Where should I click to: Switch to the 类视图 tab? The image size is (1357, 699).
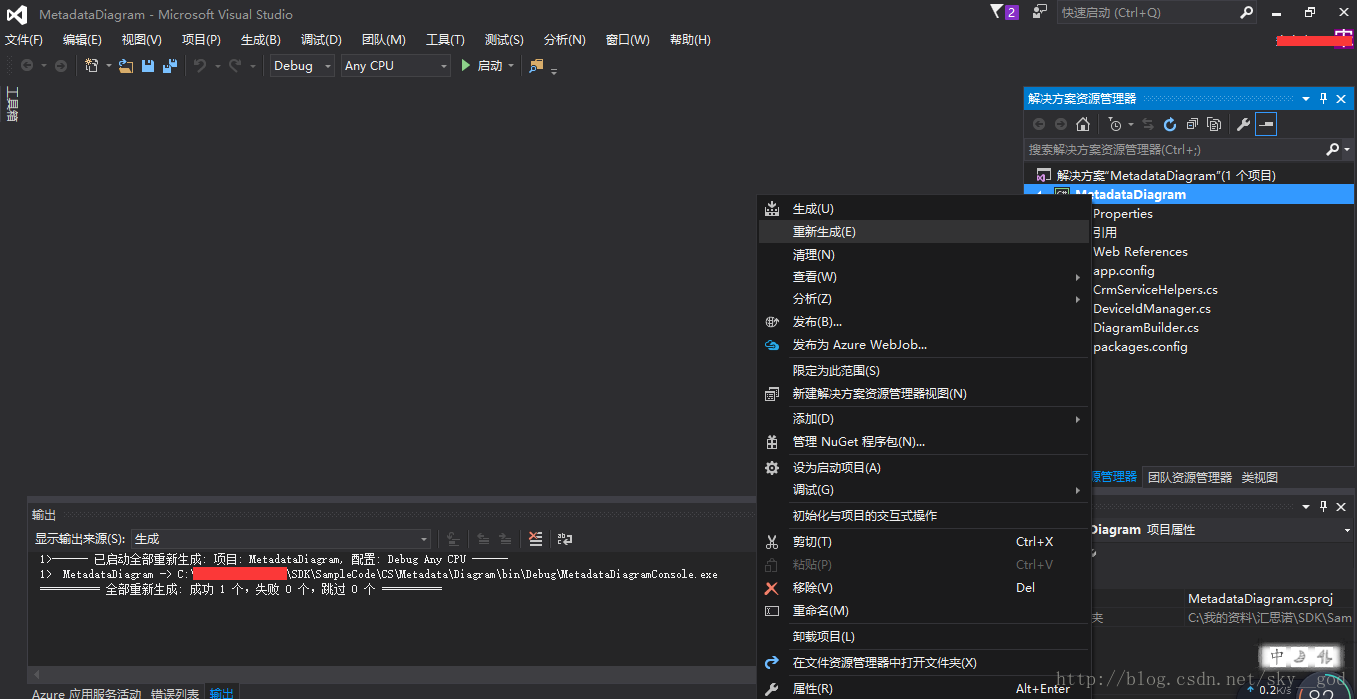point(1260,478)
